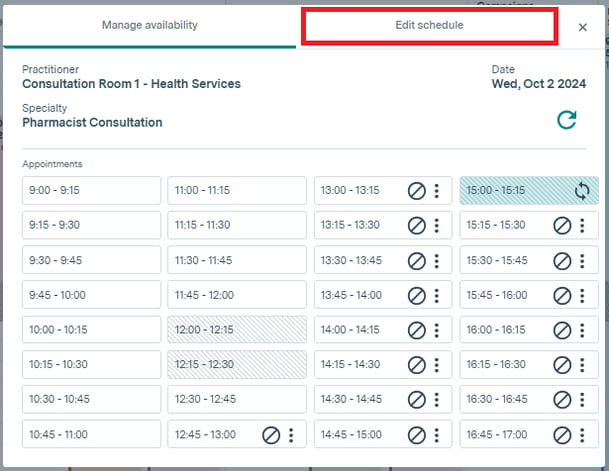Block the 13:15 - 13:30 slot

(x=416, y=225)
